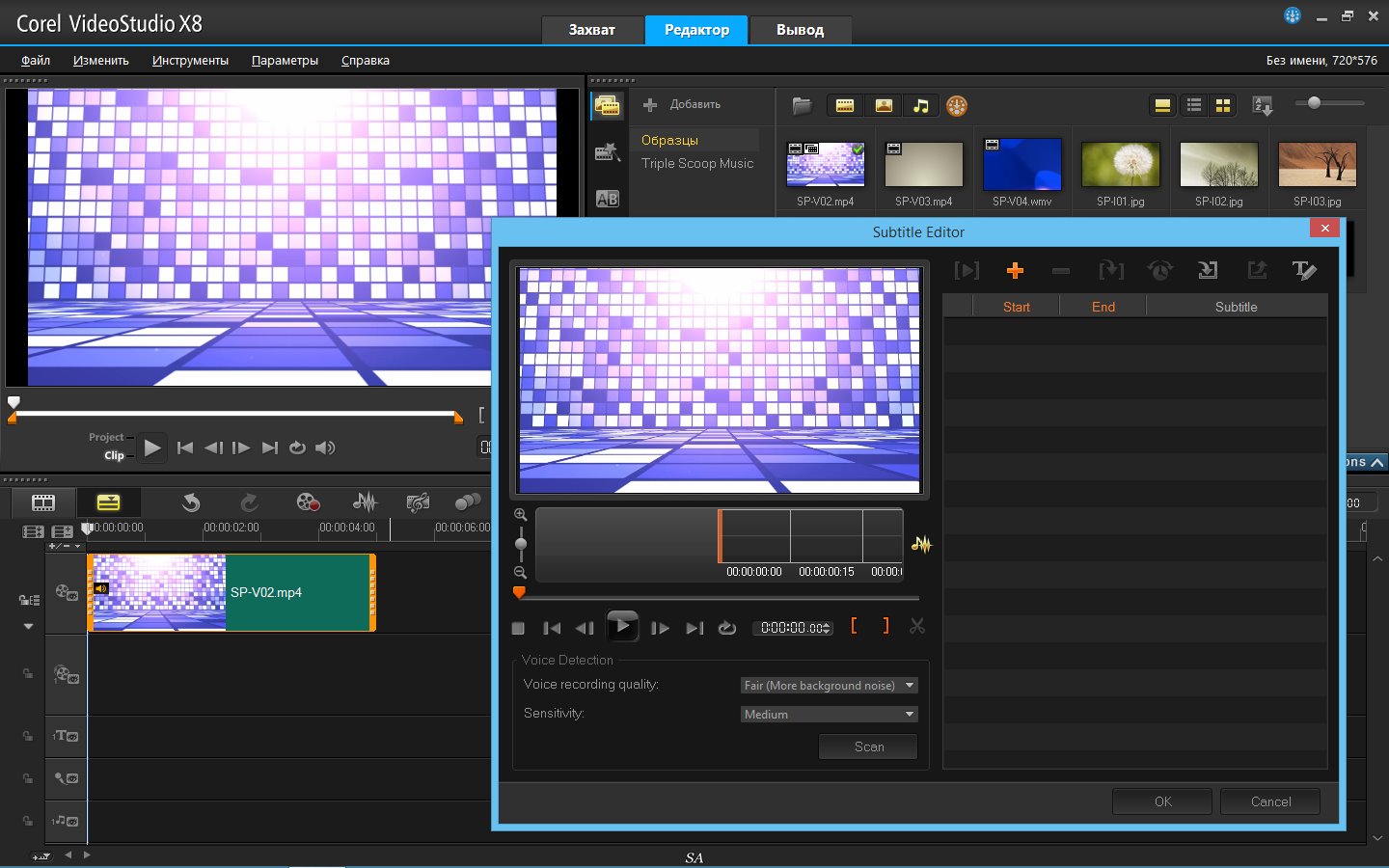Viewport: 1389px width, 868px height.
Task: Toggle show photos filter in library
Action: [x=884, y=106]
